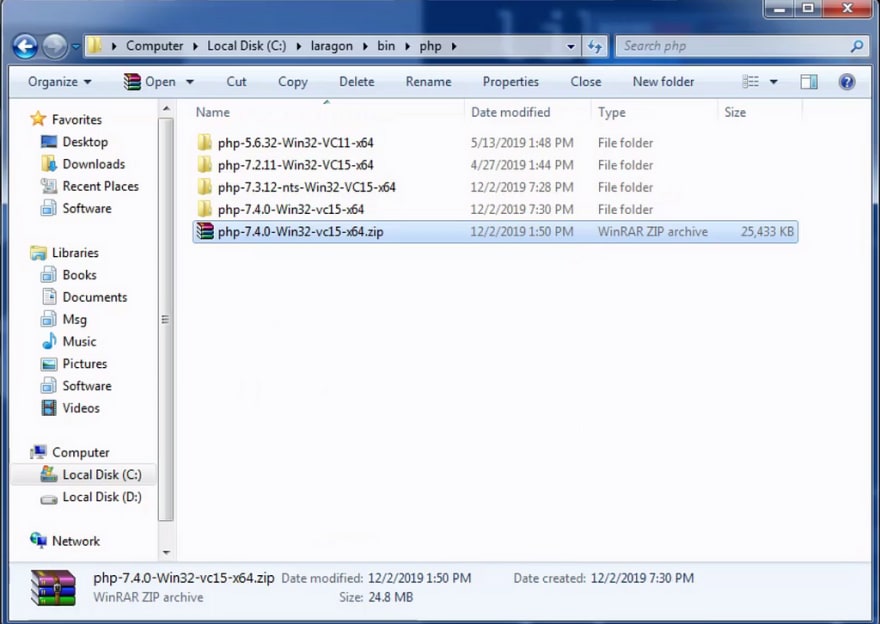Open Recent Places in Favorites
880x624 pixels.
pyautogui.click(x=100, y=186)
